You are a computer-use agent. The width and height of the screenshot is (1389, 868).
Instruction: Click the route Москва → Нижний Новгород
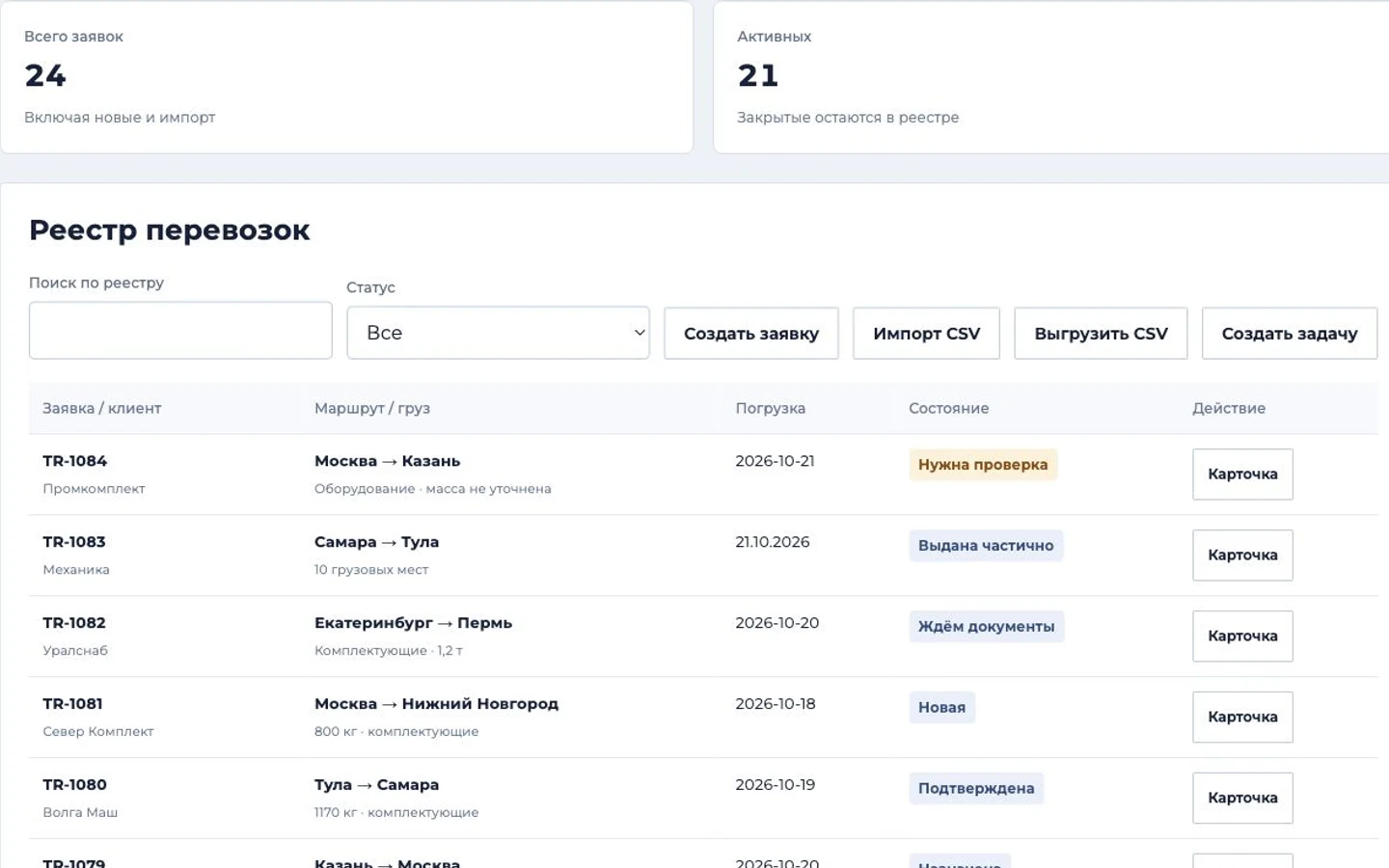(437, 704)
